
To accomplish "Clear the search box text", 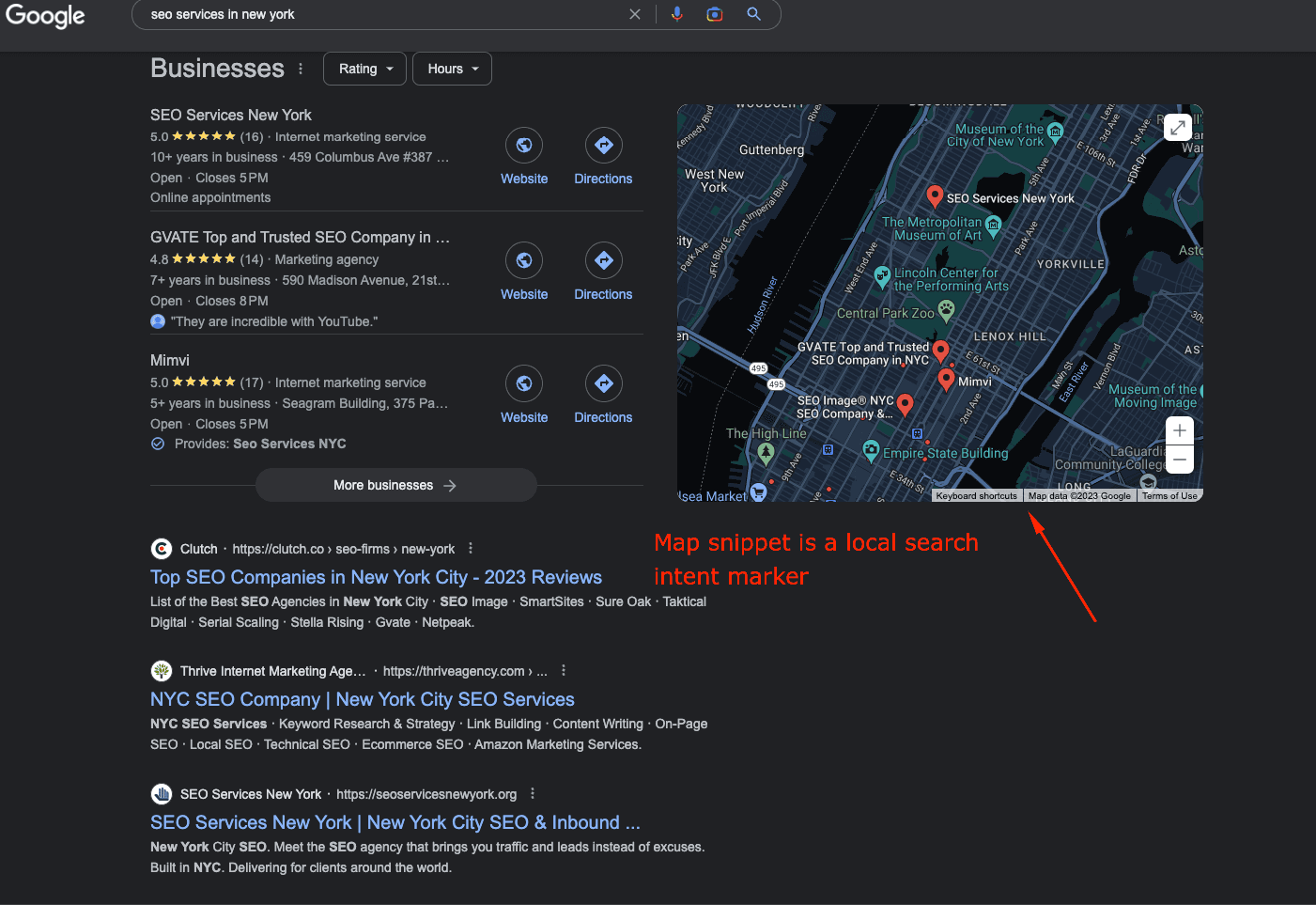I will [x=635, y=14].
